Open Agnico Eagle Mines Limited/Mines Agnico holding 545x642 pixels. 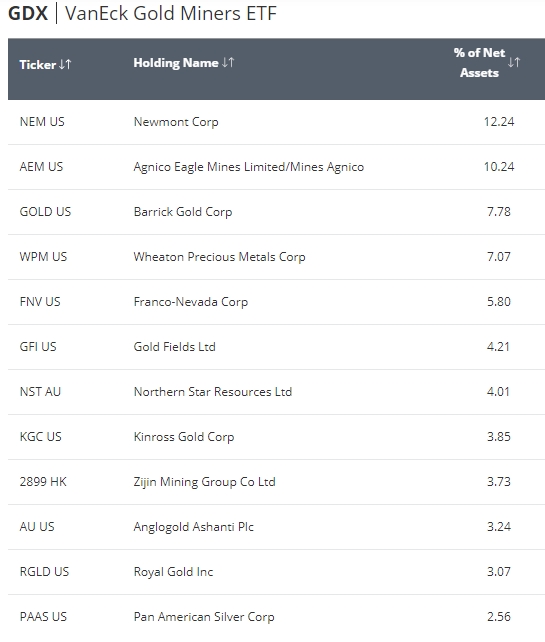(249, 167)
